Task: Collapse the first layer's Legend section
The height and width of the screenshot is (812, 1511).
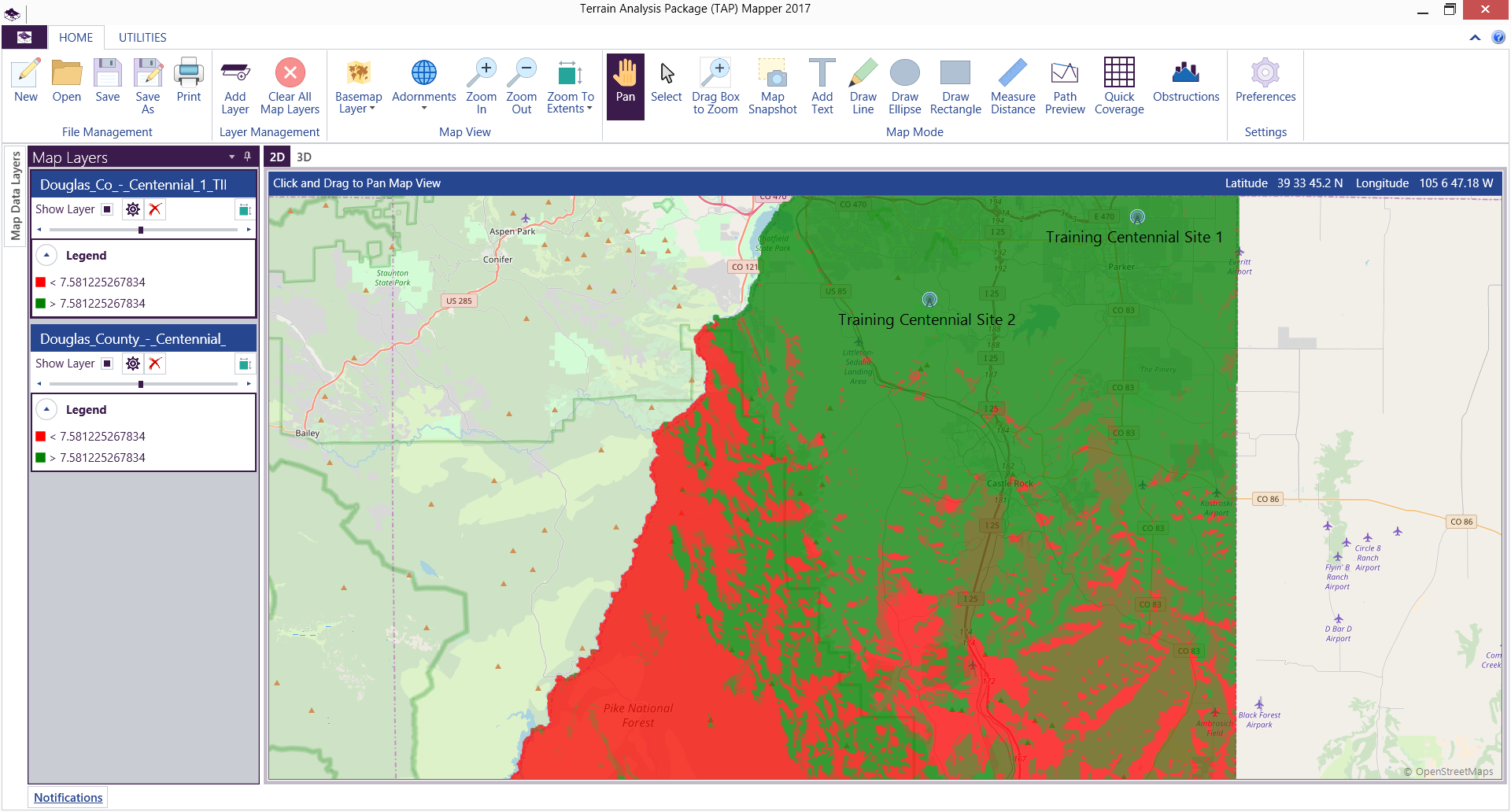Action: tap(46, 256)
